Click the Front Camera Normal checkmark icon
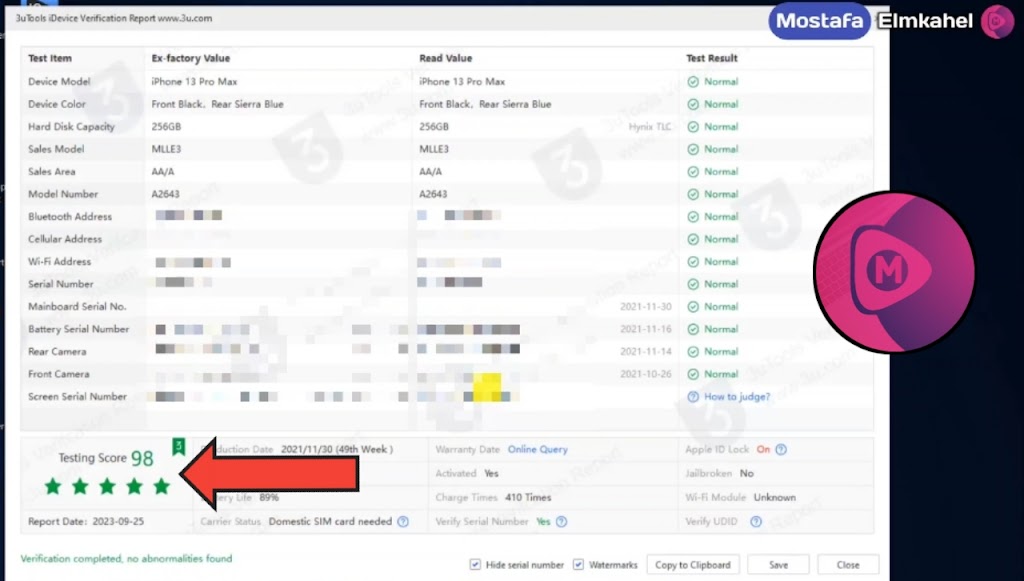1024x581 pixels. tap(693, 374)
